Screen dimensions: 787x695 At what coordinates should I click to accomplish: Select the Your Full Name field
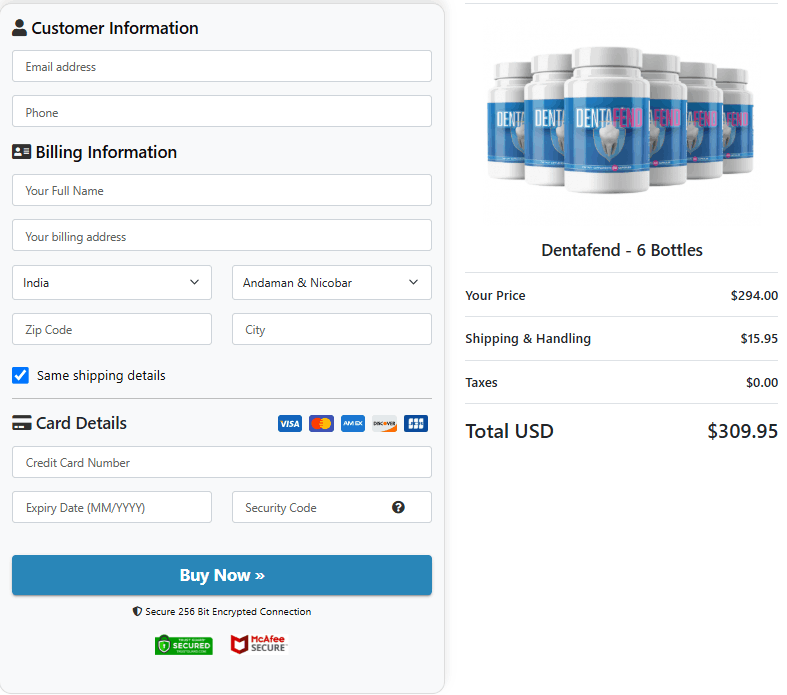pyautogui.click(x=221, y=190)
